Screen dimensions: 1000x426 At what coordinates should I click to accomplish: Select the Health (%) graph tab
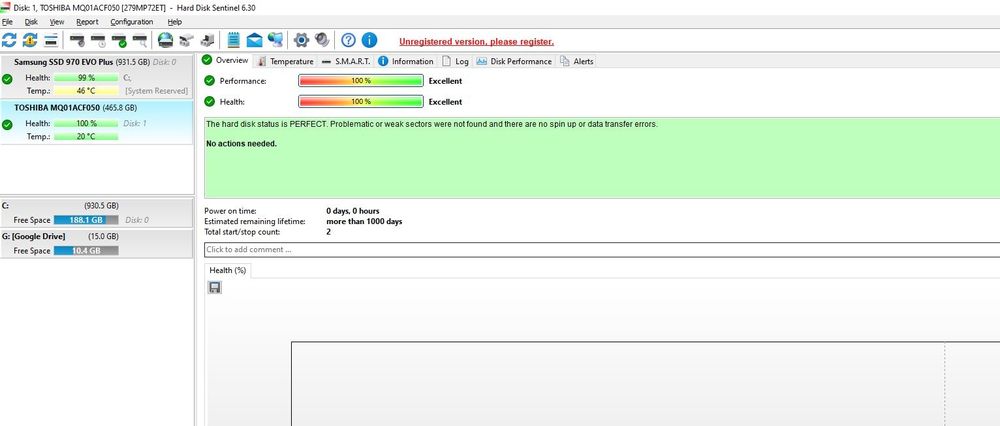[228, 270]
